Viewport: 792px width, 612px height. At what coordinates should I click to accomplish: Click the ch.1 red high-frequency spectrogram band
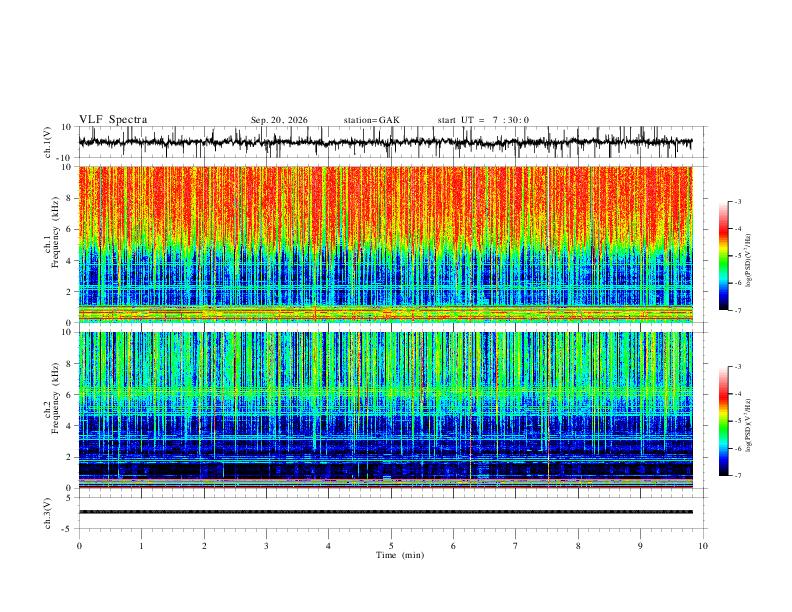click(x=385, y=205)
